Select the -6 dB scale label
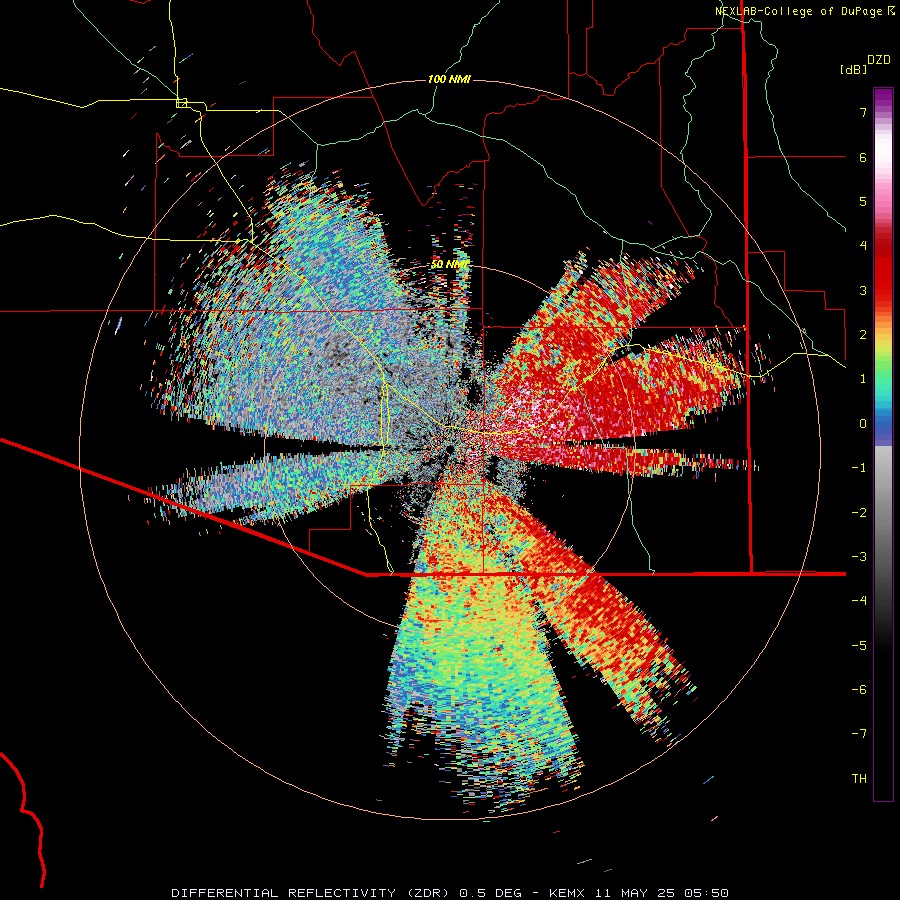Image resolution: width=900 pixels, height=900 pixels. coord(859,690)
